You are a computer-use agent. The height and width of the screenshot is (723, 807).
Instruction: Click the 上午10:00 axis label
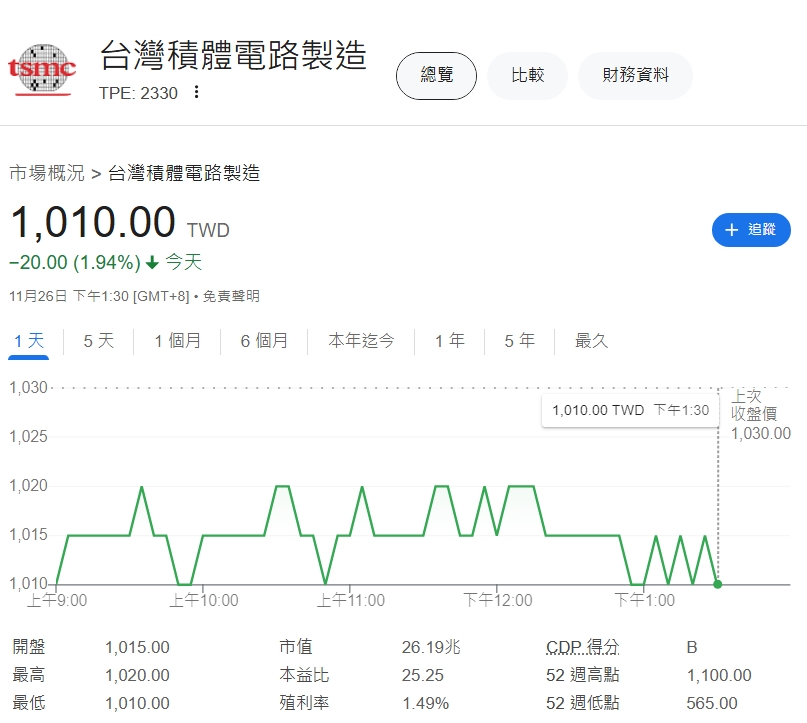[x=204, y=600]
